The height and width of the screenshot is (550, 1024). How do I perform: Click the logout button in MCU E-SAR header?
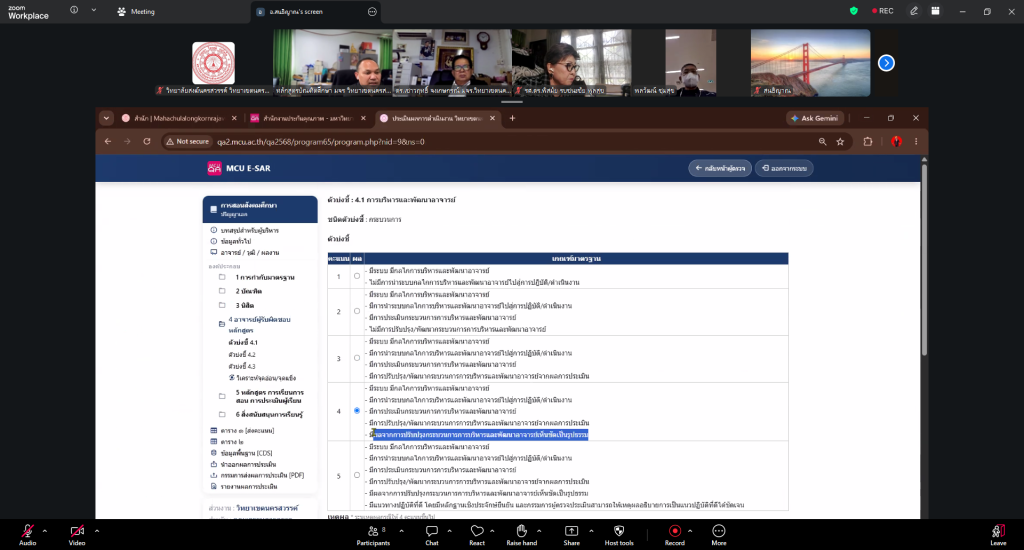(784, 169)
